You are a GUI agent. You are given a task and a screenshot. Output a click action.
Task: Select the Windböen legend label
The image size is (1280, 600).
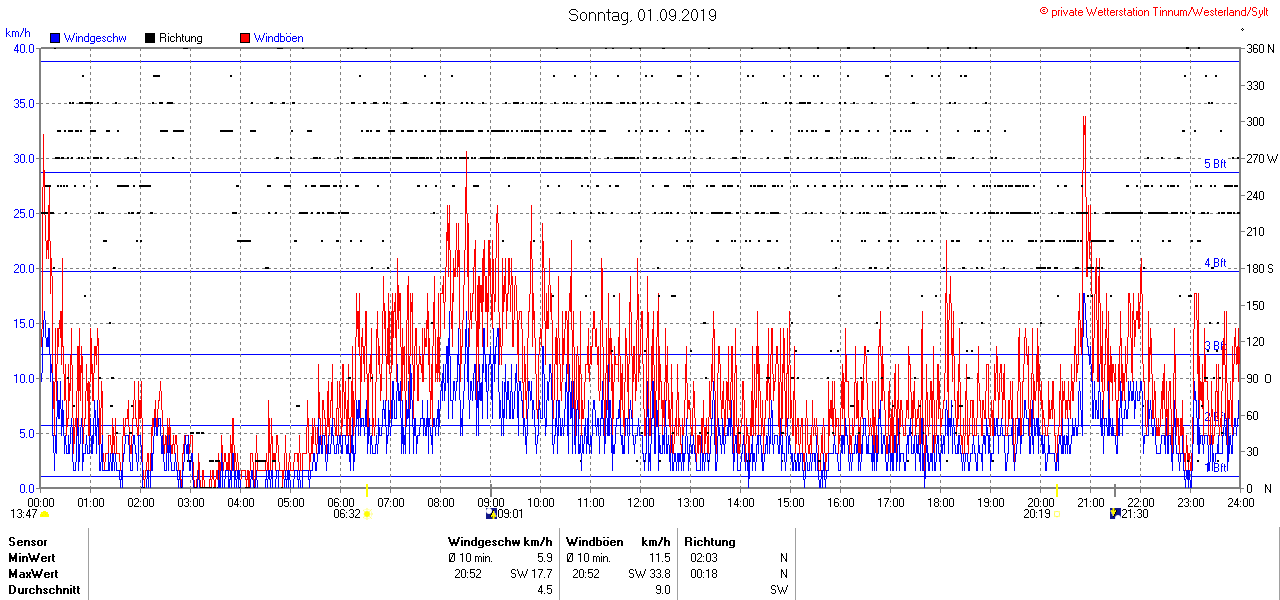pyautogui.click(x=279, y=38)
